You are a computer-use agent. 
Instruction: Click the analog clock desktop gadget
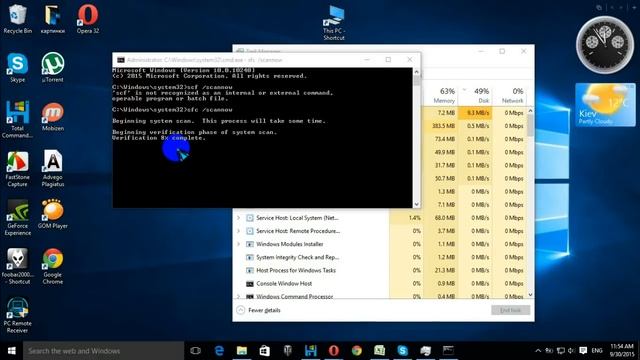point(605,45)
